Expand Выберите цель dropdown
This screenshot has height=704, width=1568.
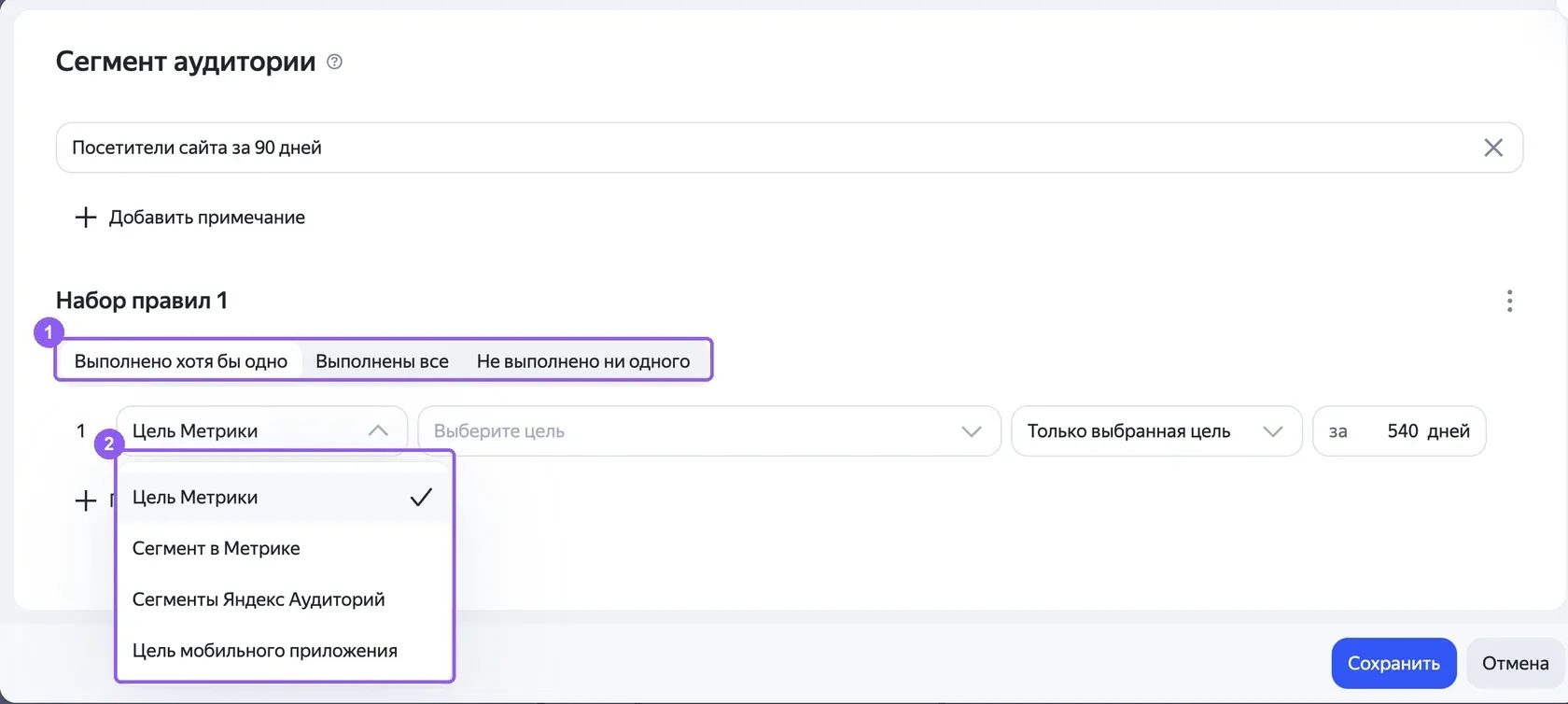click(x=709, y=431)
